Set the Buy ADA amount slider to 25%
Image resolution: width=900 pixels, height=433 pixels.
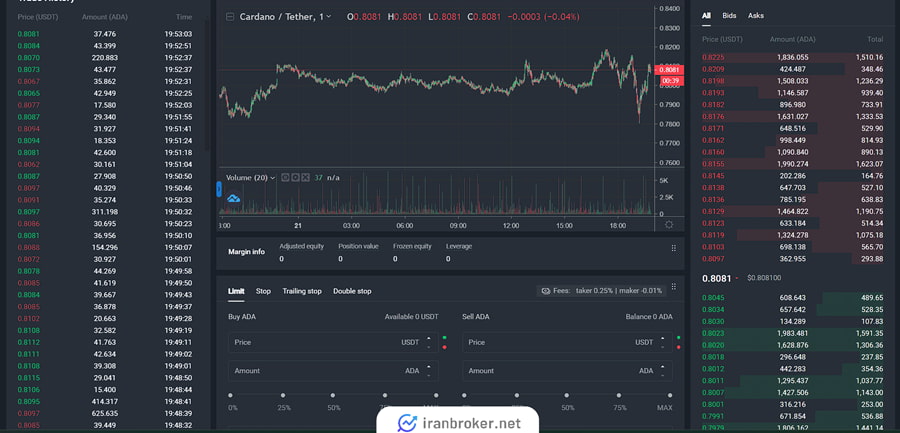tap(283, 395)
